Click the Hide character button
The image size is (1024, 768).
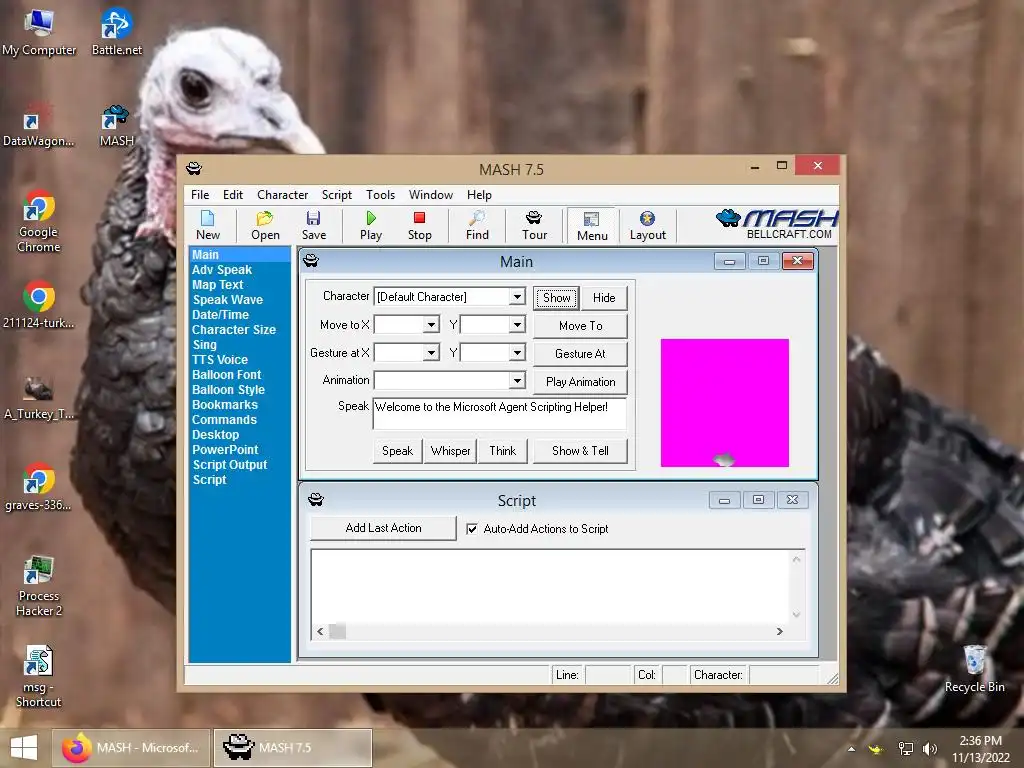pyautogui.click(x=604, y=298)
